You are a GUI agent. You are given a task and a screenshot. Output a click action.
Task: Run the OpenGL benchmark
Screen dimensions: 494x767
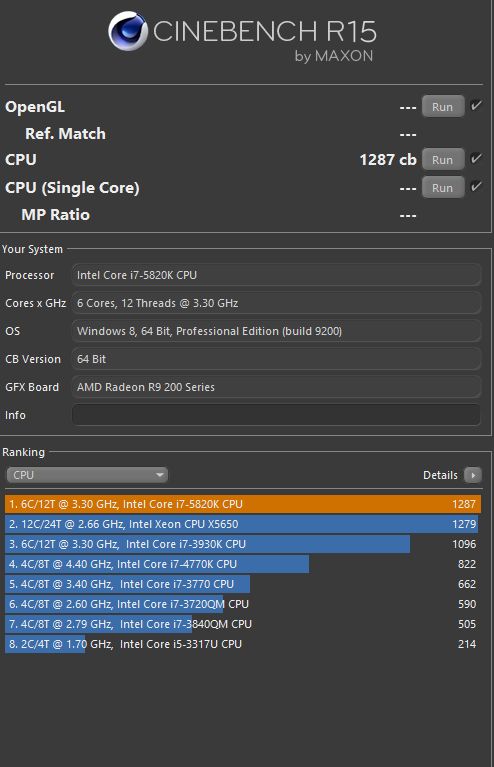point(443,107)
